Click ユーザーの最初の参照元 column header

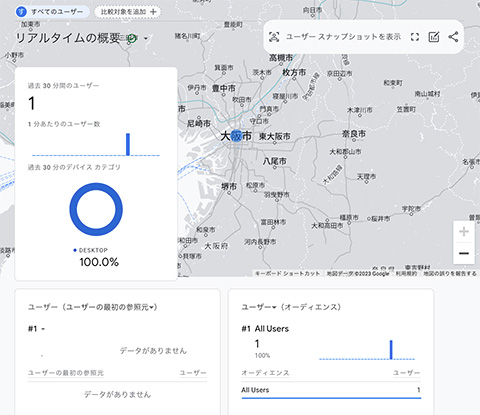[66, 373]
